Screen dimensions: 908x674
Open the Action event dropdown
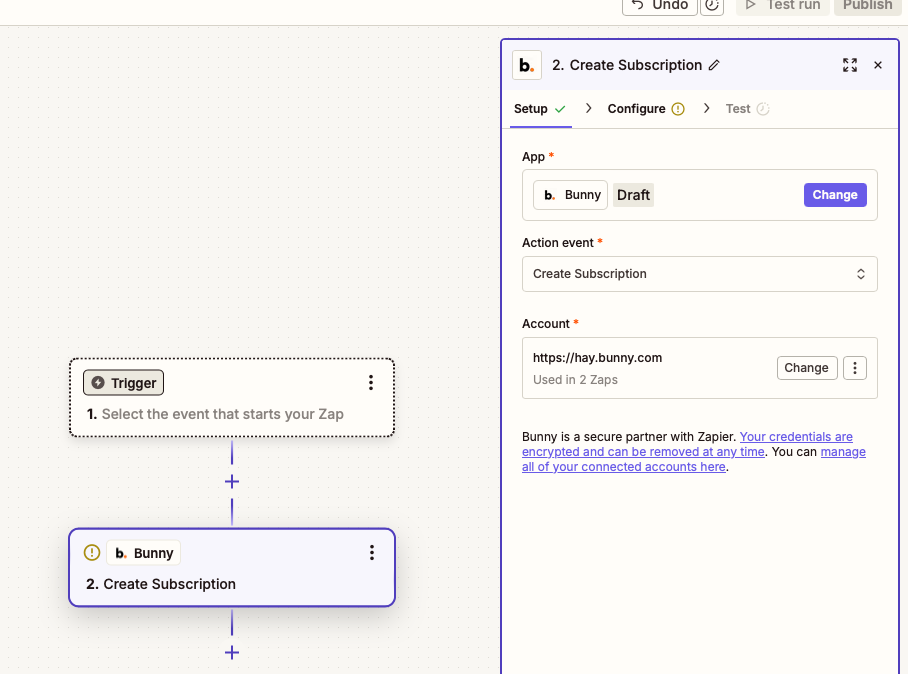coord(698,273)
